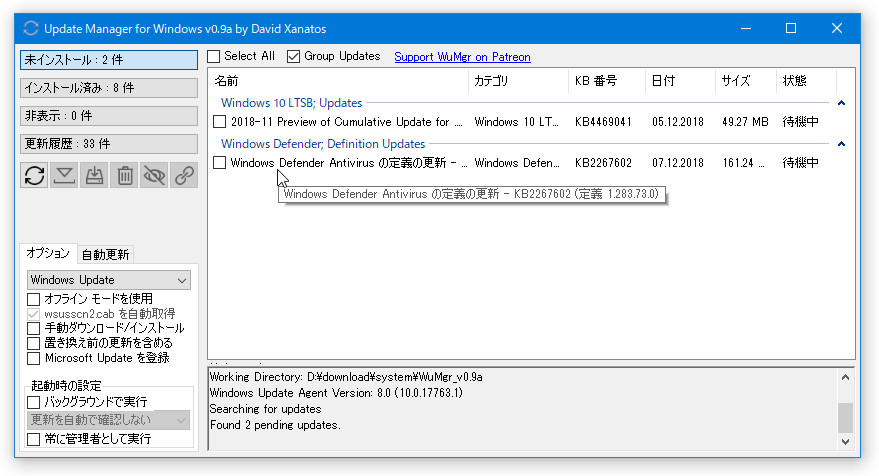Collapse Windows Defender; Definition Updates group
Screen dimensions: 879x476
841,144
